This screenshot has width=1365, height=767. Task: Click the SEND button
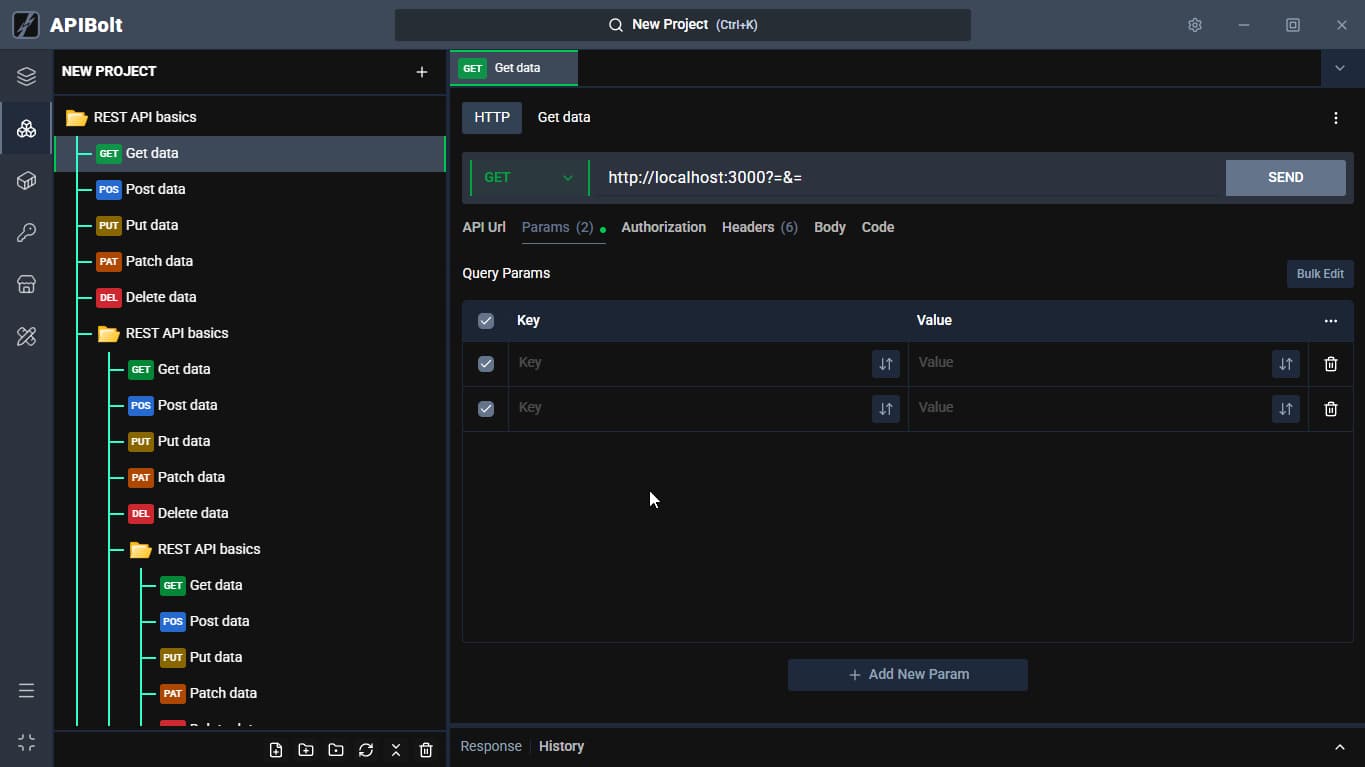[1286, 178]
